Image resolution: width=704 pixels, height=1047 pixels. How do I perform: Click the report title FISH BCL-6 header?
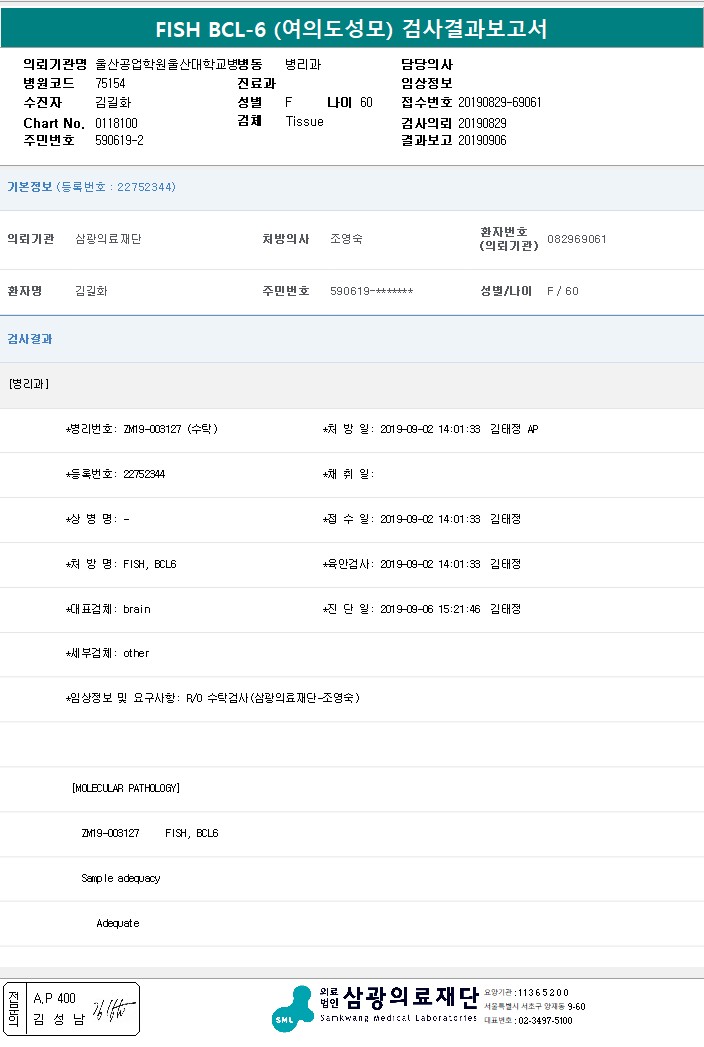point(351,29)
